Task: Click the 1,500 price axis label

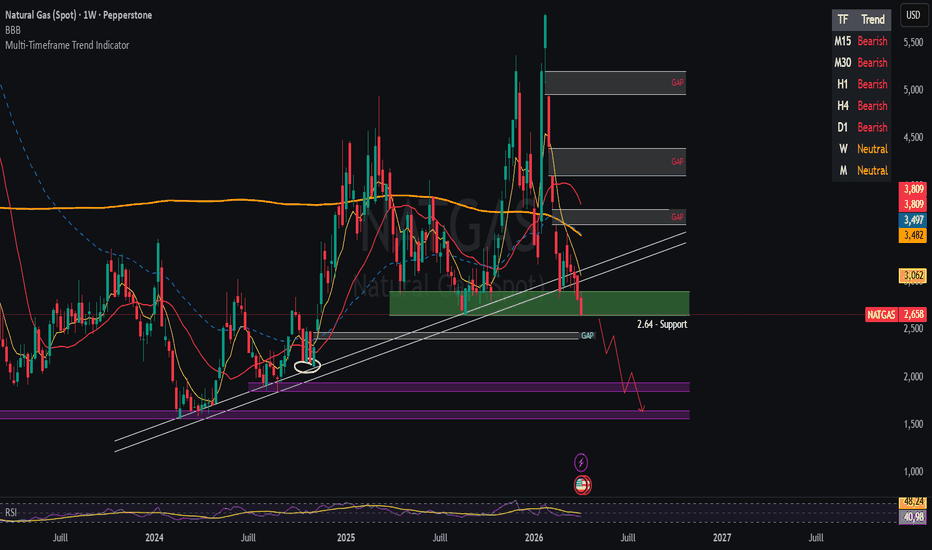Action: (x=913, y=424)
